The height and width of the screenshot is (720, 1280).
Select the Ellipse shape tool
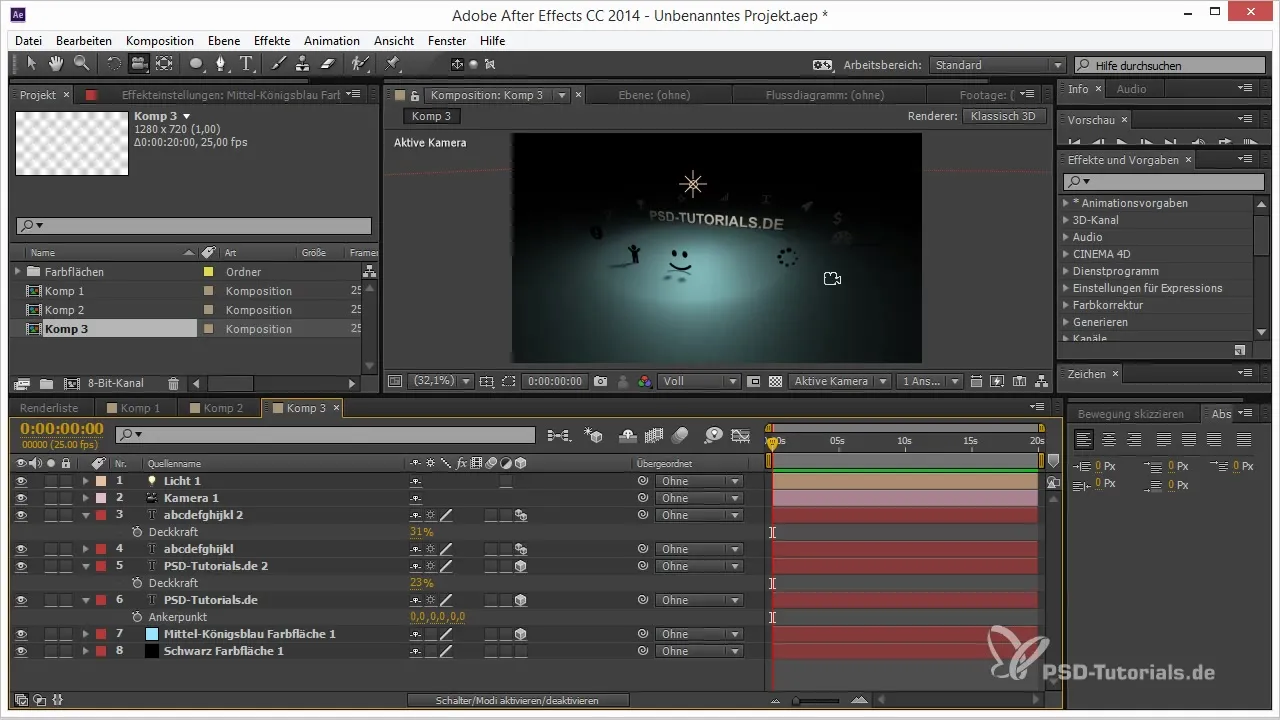pyautogui.click(x=197, y=64)
